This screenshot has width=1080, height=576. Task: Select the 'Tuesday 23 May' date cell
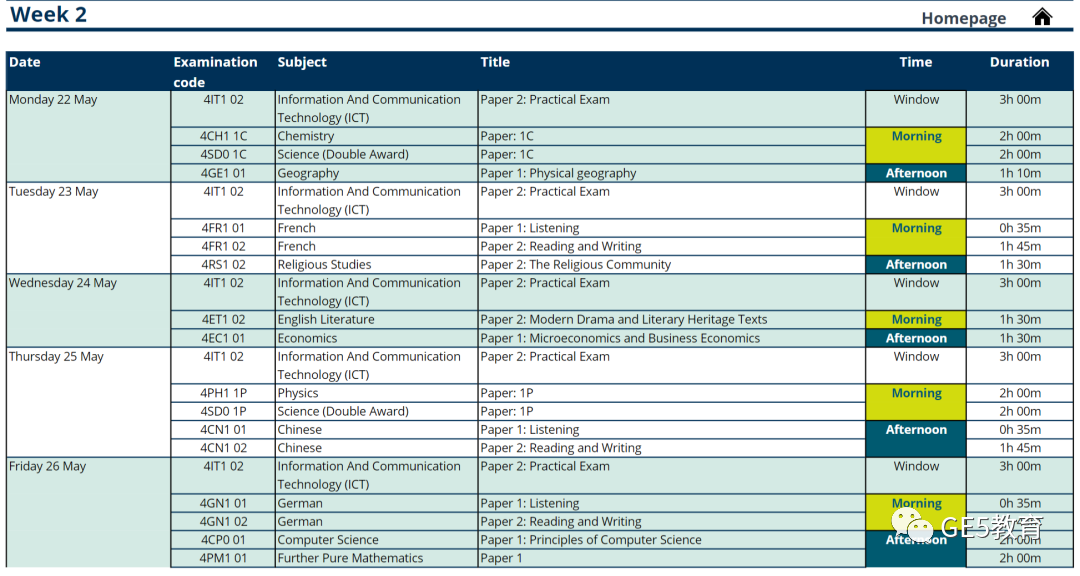[88, 228]
